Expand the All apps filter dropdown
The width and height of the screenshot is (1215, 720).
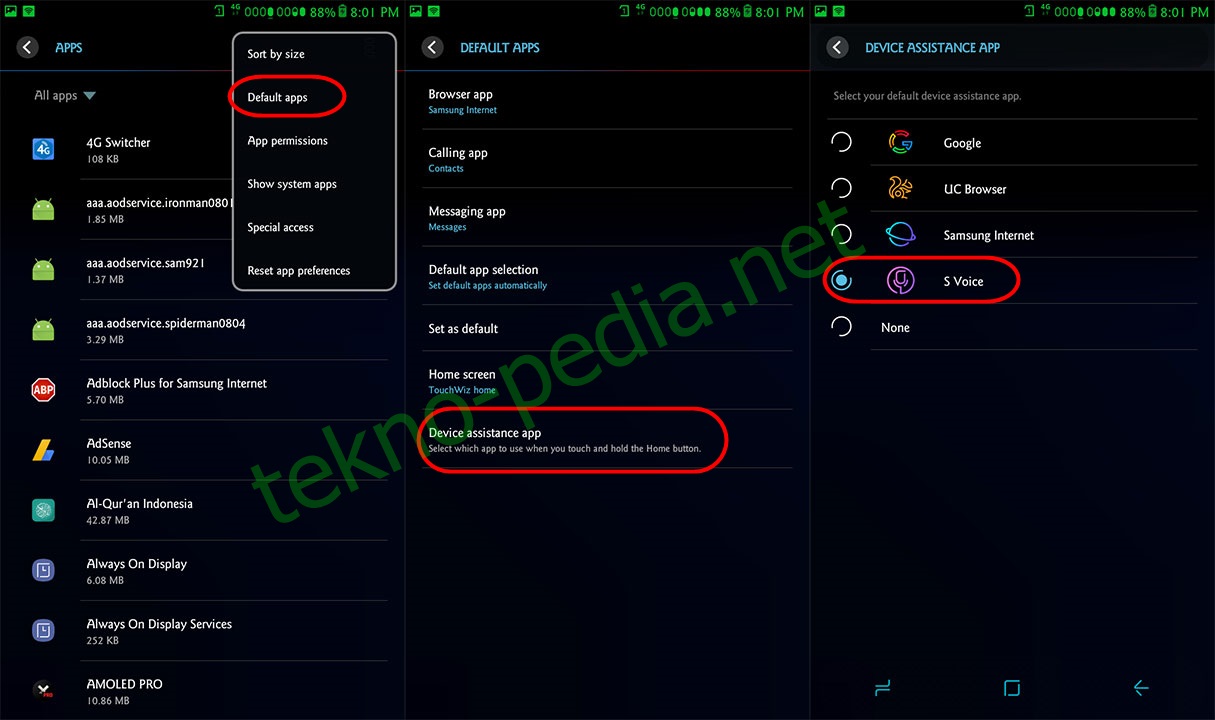click(x=65, y=96)
